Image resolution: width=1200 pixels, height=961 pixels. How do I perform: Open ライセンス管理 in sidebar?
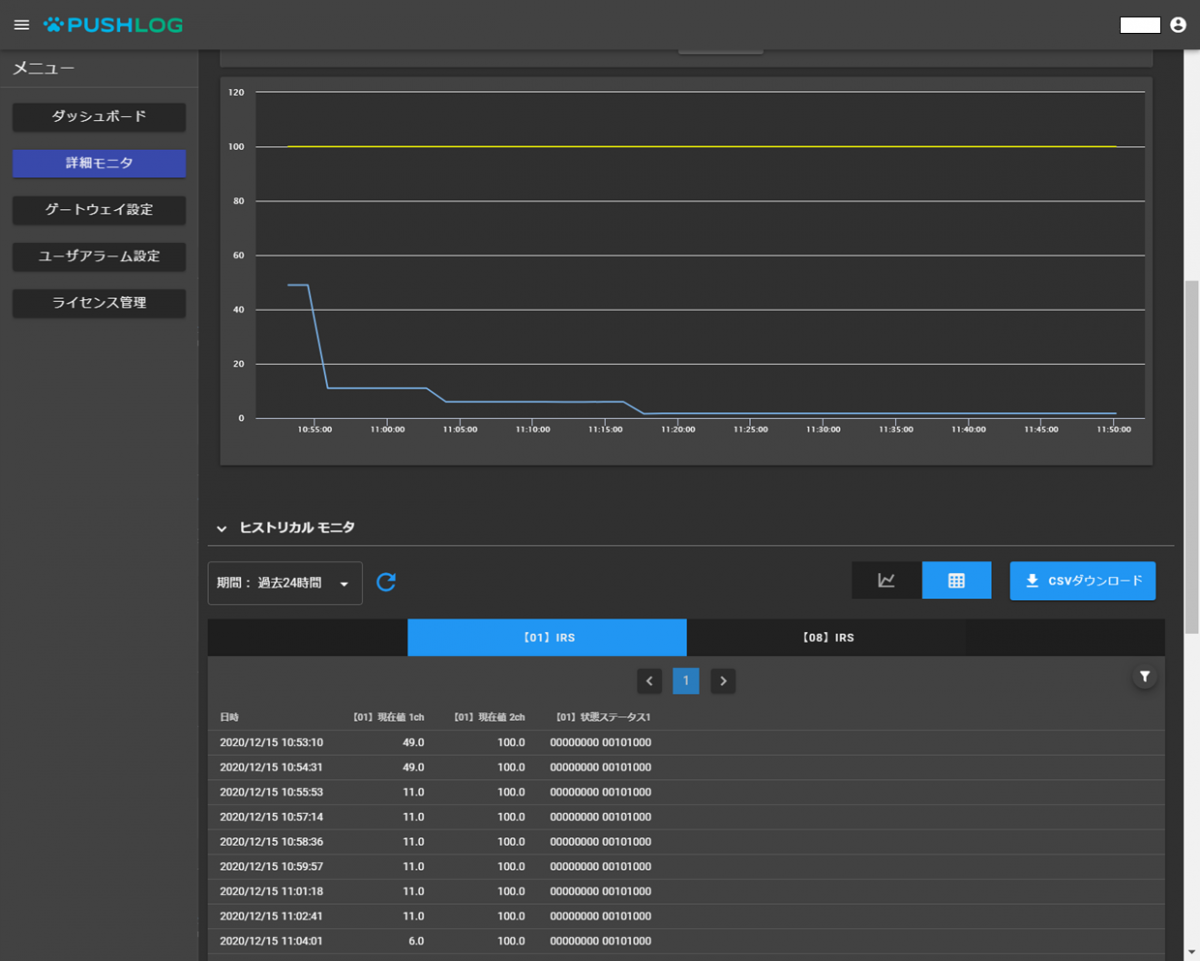pyautogui.click(x=99, y=303)
